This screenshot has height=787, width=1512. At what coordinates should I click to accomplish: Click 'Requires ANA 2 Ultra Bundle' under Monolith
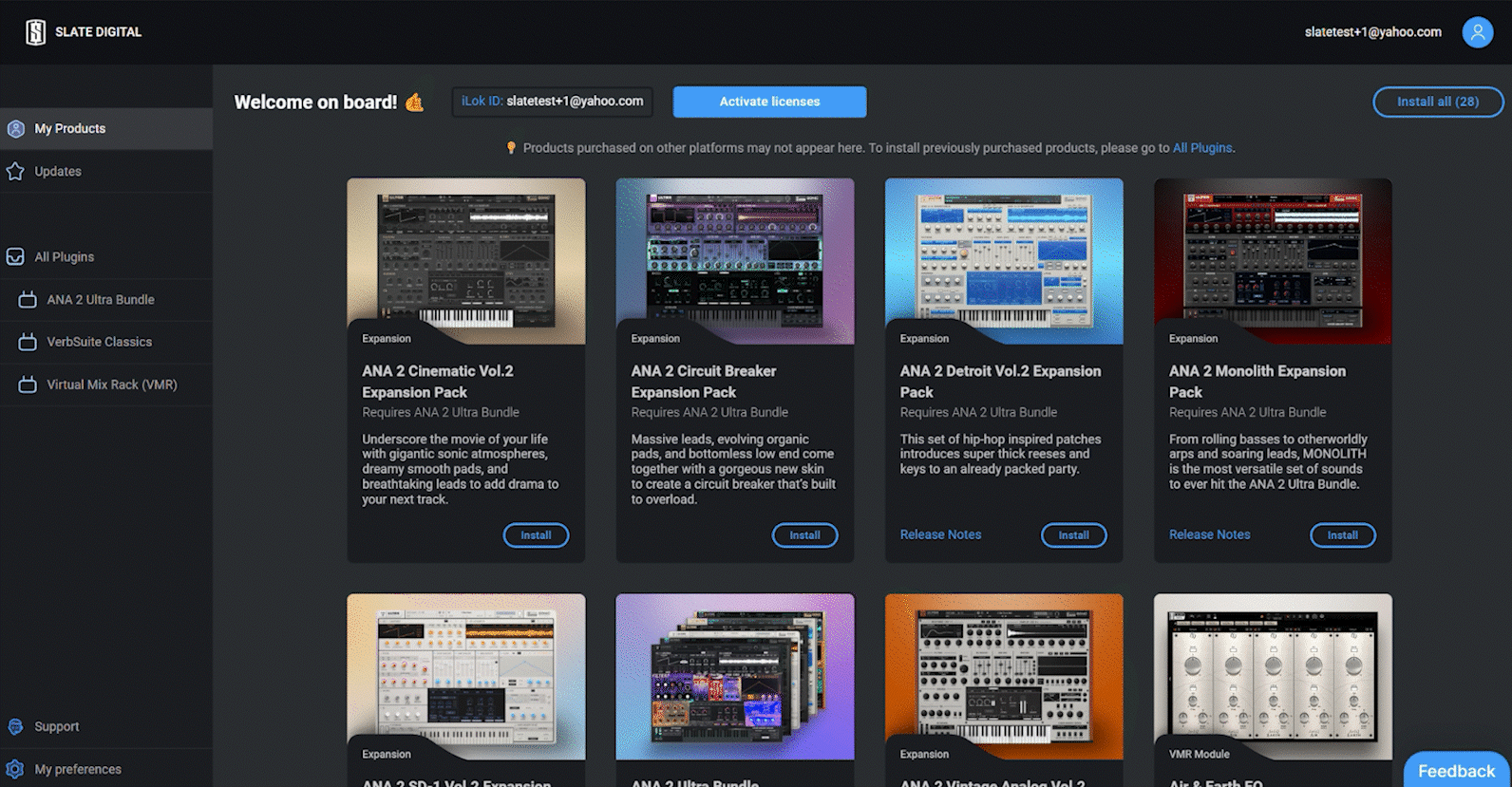point(1247,413)
